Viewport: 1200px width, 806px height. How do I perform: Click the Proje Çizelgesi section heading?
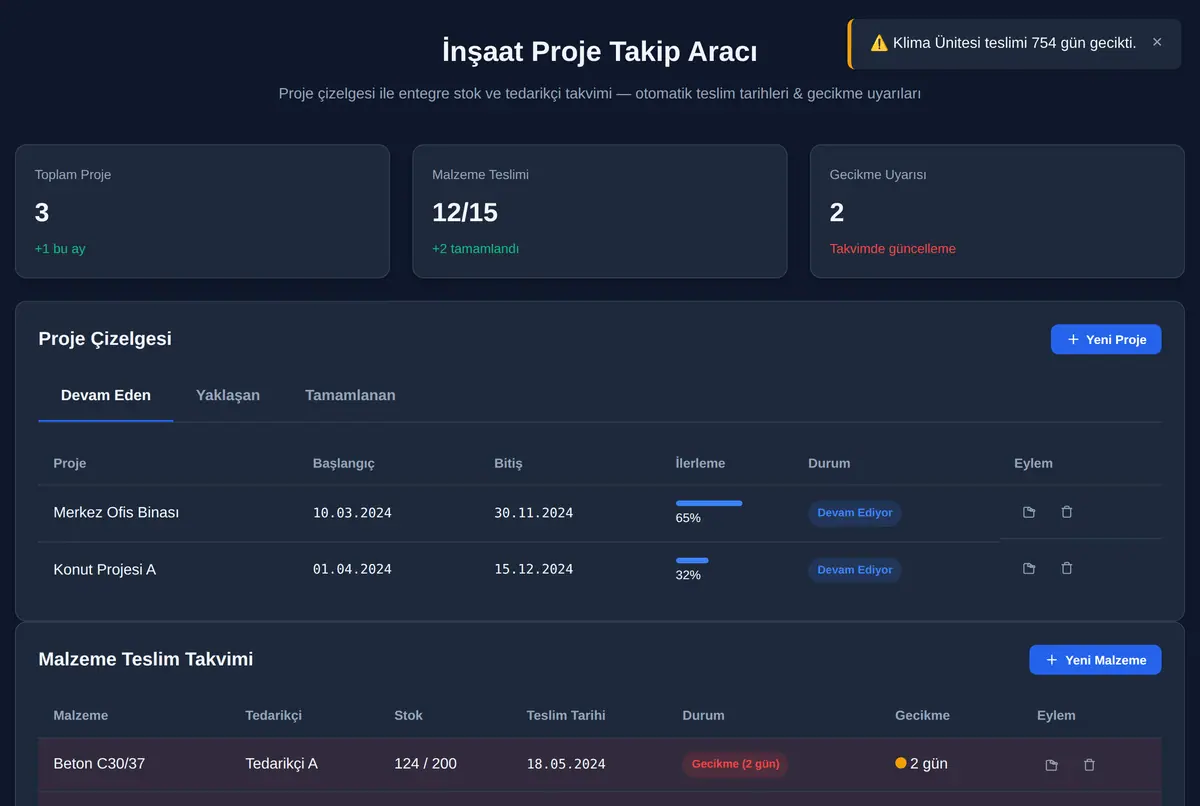click(x=105, y=338)
